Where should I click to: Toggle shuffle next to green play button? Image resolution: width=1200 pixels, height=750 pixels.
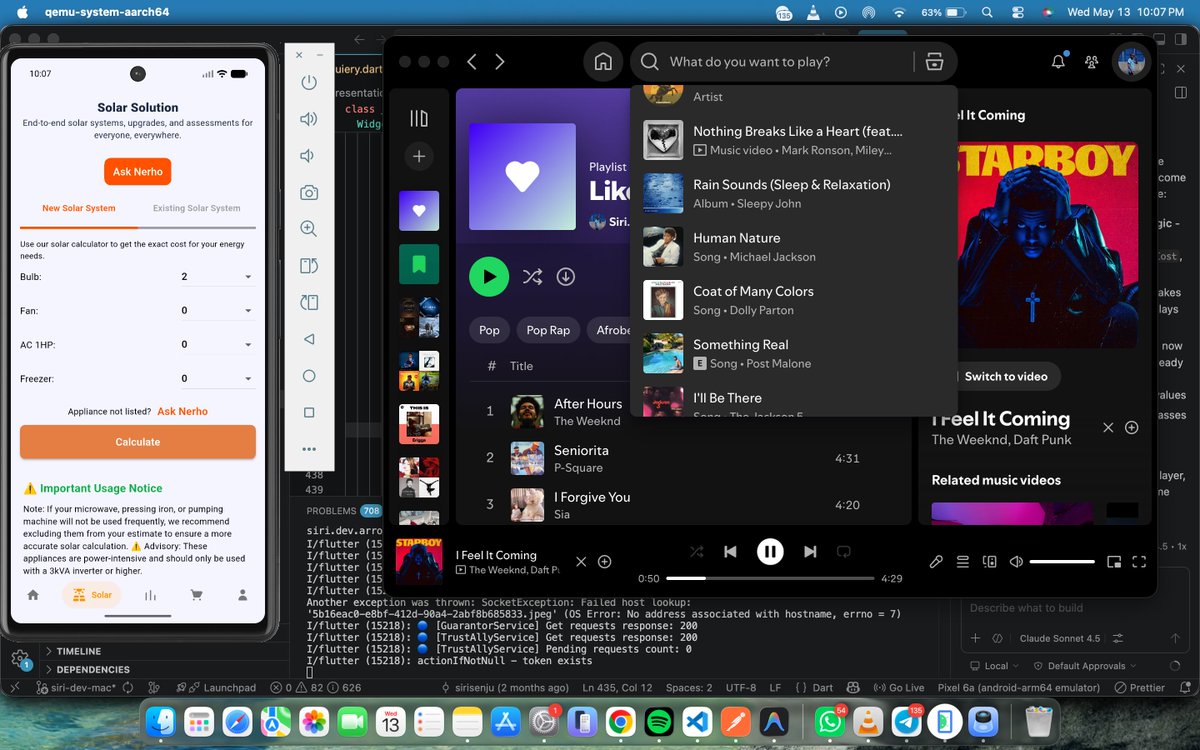click(532, 276)
